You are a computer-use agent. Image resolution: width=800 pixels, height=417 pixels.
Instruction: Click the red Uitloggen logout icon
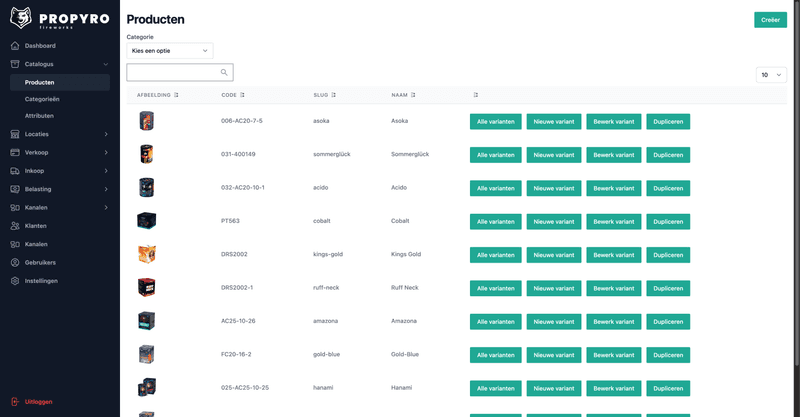[x=15, y=401]
